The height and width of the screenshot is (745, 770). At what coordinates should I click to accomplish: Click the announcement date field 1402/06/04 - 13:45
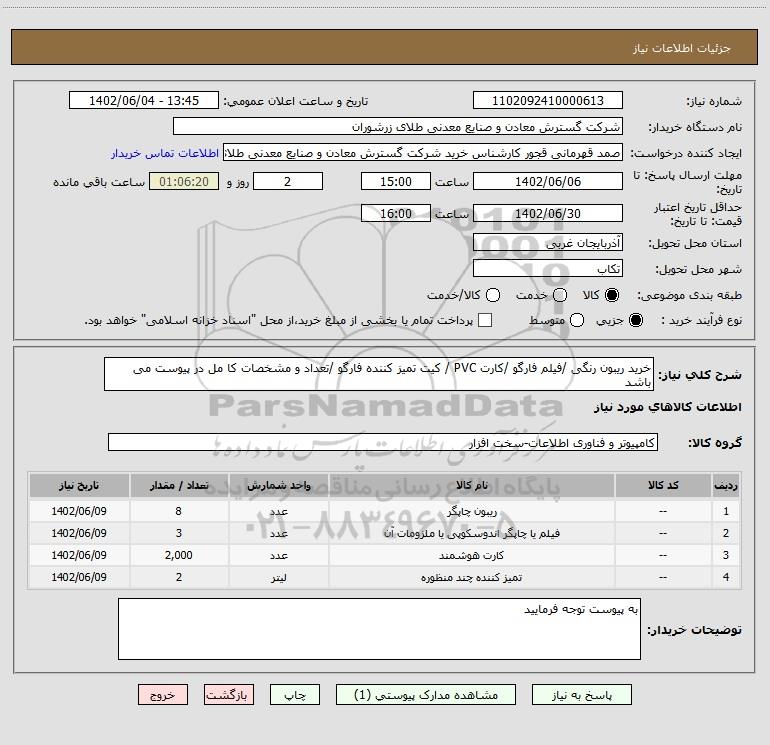[x=144, y=101]
